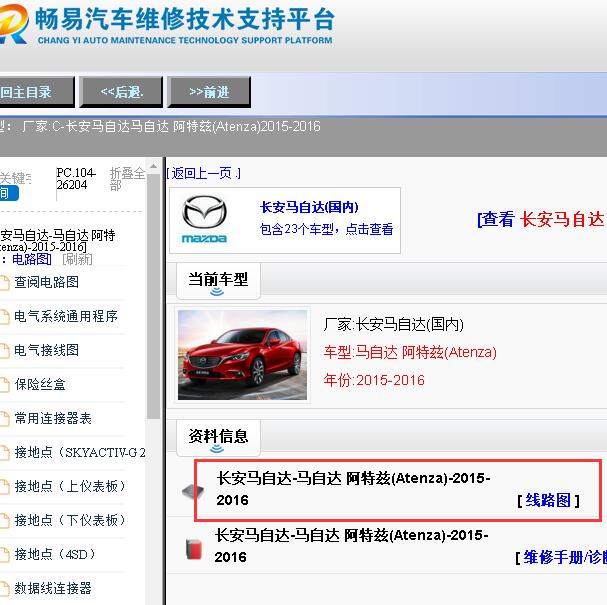
Task: Click the 返回上一页 link
Action: click(x=204, y=173)
